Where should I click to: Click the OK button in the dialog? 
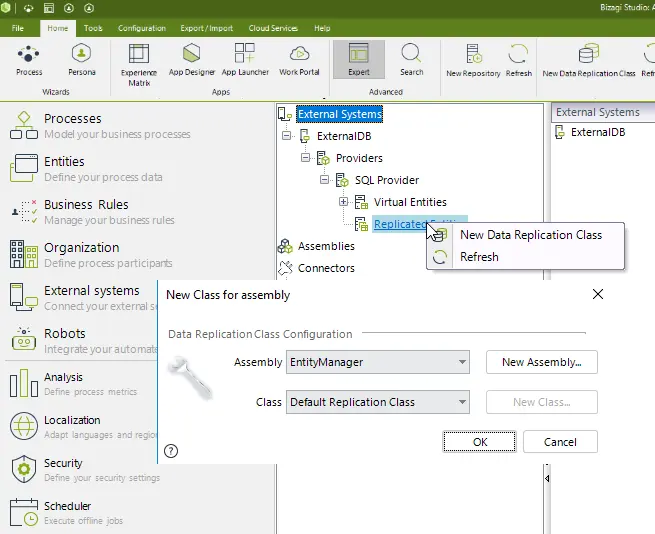coord(480,442)
